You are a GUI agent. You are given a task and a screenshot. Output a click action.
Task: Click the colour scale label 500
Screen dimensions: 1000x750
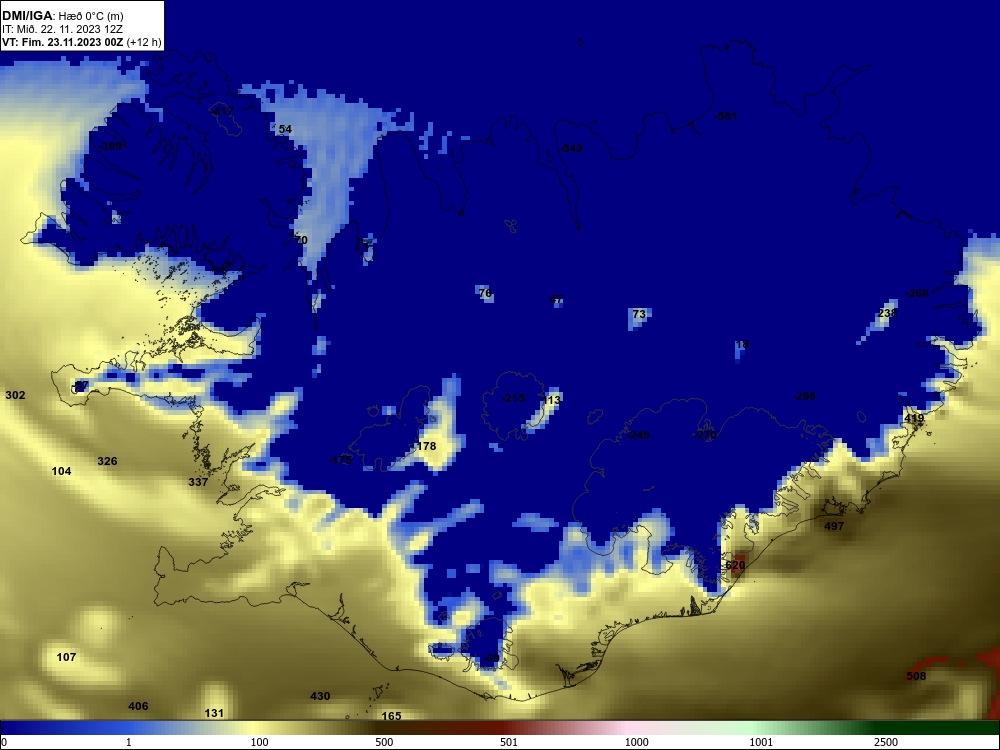[x=384, y=742]
